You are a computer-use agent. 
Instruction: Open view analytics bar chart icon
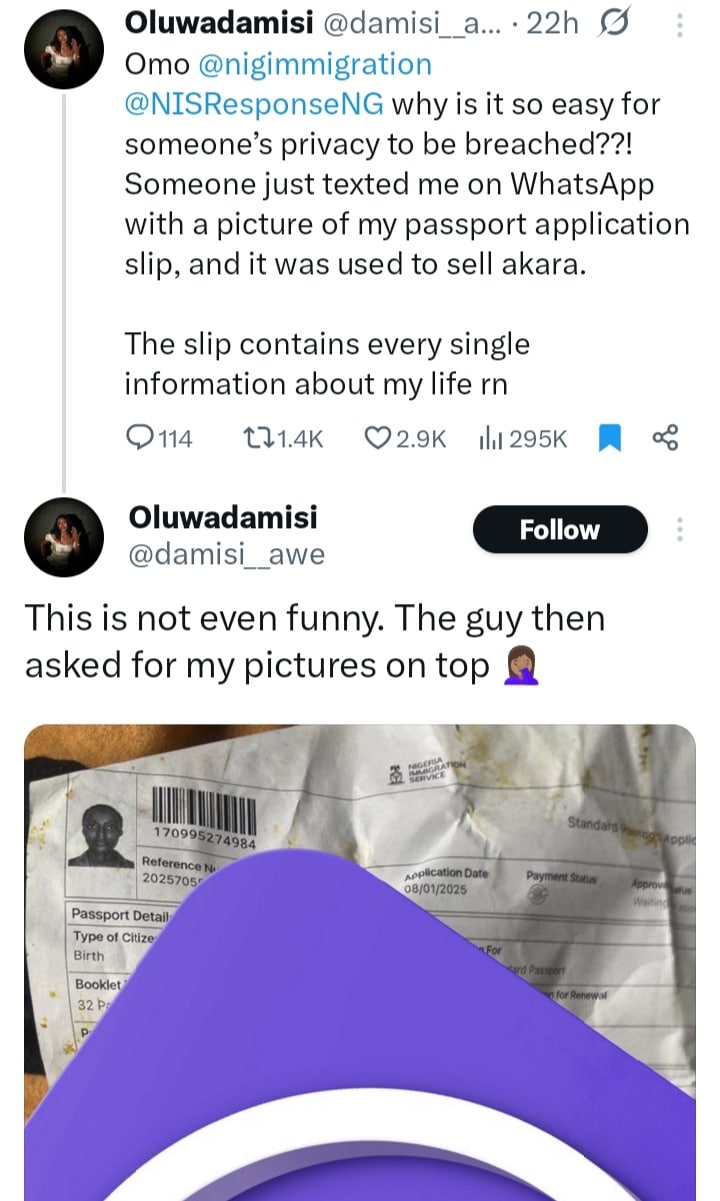490,438
